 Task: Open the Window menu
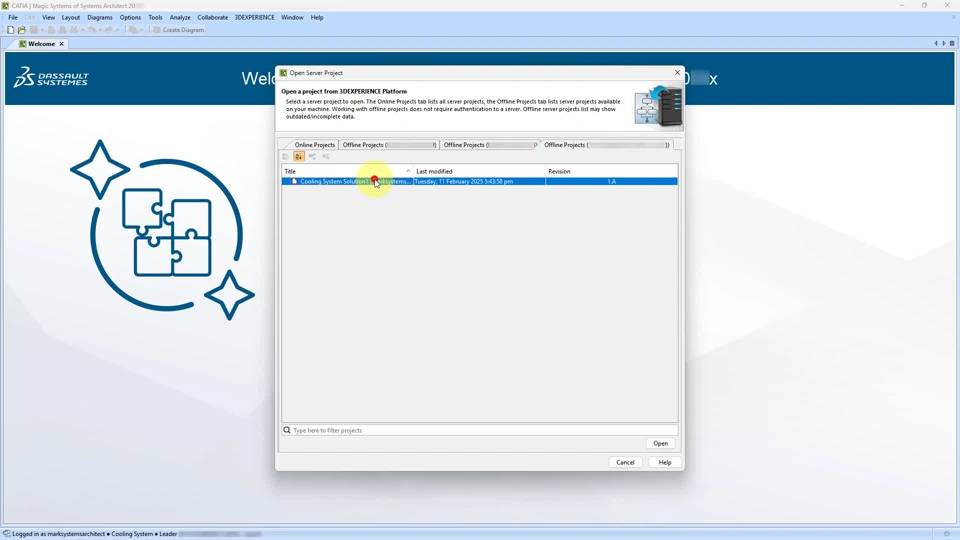(292, 17)
